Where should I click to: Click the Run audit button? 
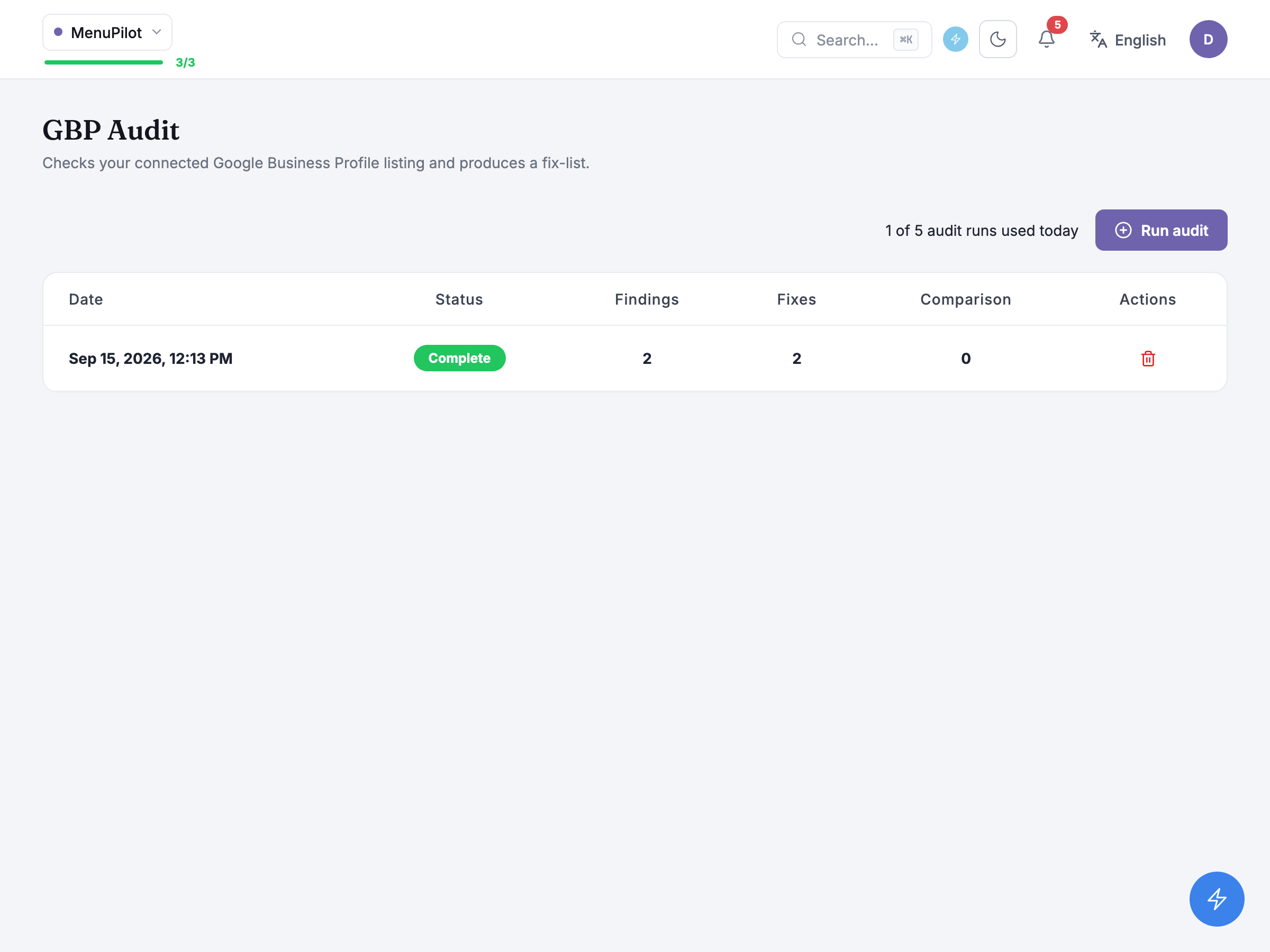[x=1161, y=230]
